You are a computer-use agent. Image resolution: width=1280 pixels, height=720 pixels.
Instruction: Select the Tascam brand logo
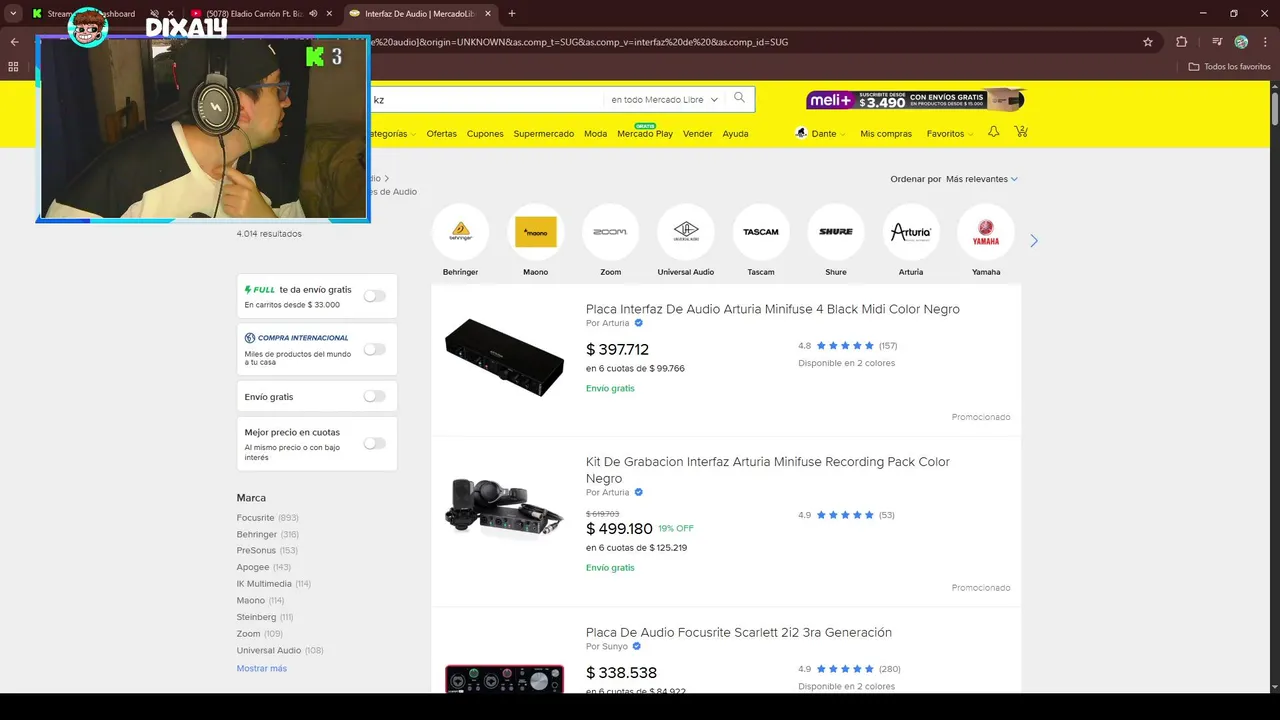tap(761, 232)
